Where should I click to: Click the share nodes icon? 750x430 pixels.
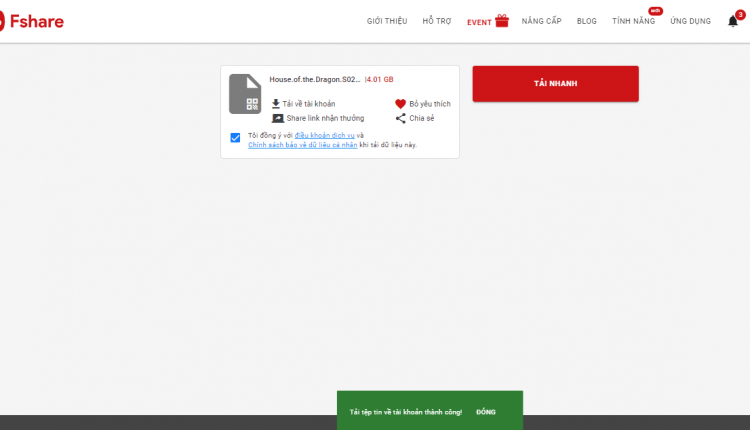coord(400,118)
